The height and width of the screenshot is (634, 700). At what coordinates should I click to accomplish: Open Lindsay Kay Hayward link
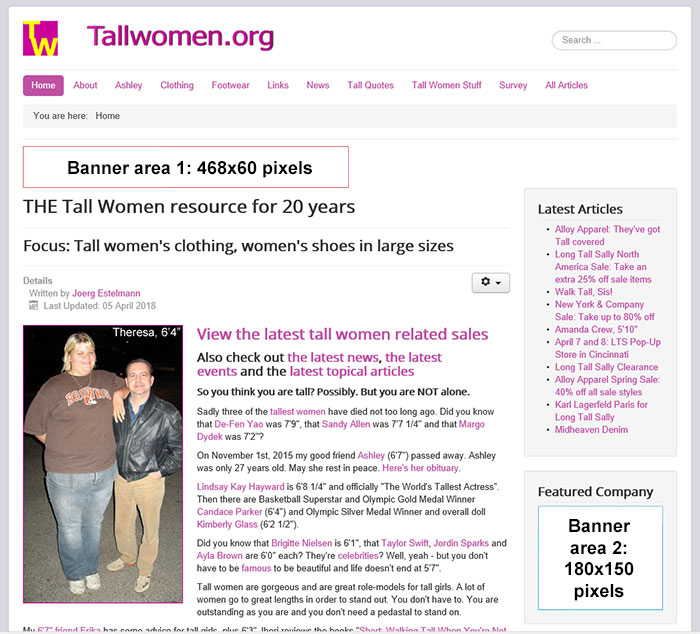click(241, 487)
